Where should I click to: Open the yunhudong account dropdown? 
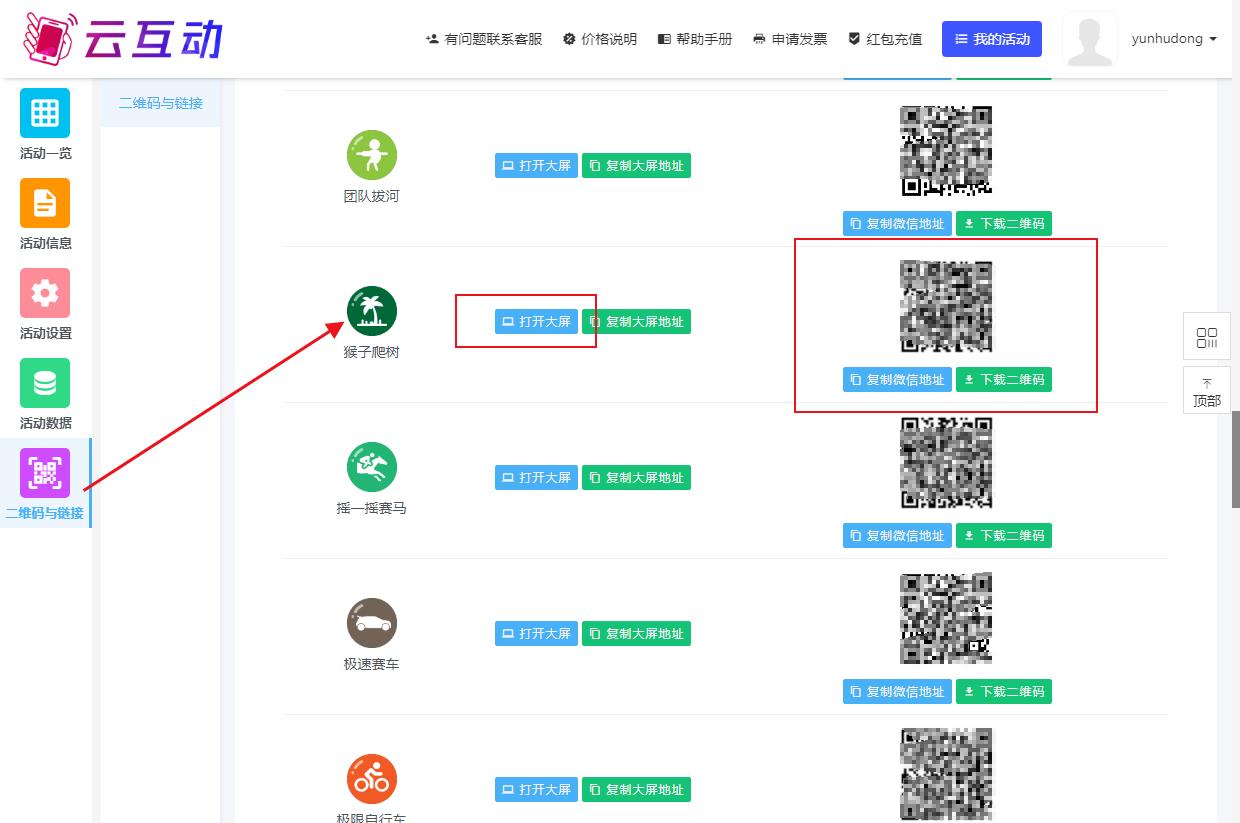pos(1174,39)
